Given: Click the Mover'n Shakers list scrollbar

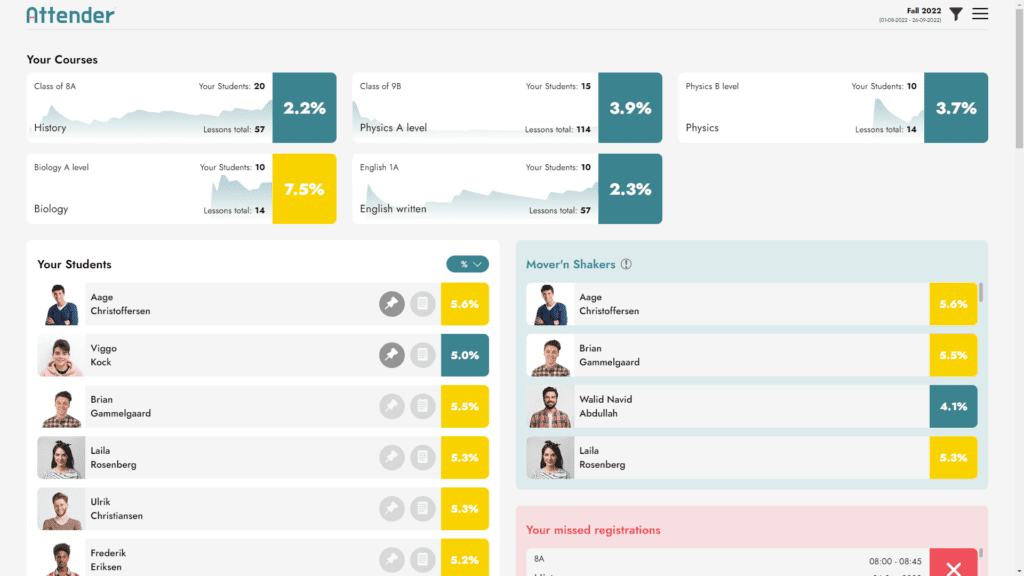Looking at the screenshot, I should (981, 292).
